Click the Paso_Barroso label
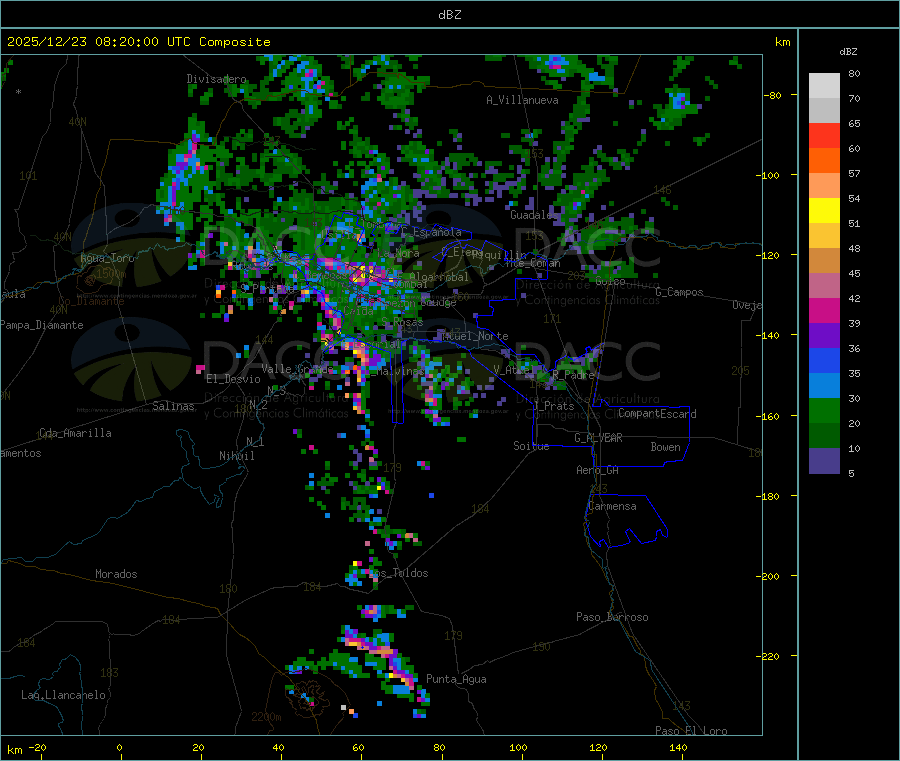Image resolution: width=900 pixels, height=761 pixels. pyautogui.click(x=612, y=617)
